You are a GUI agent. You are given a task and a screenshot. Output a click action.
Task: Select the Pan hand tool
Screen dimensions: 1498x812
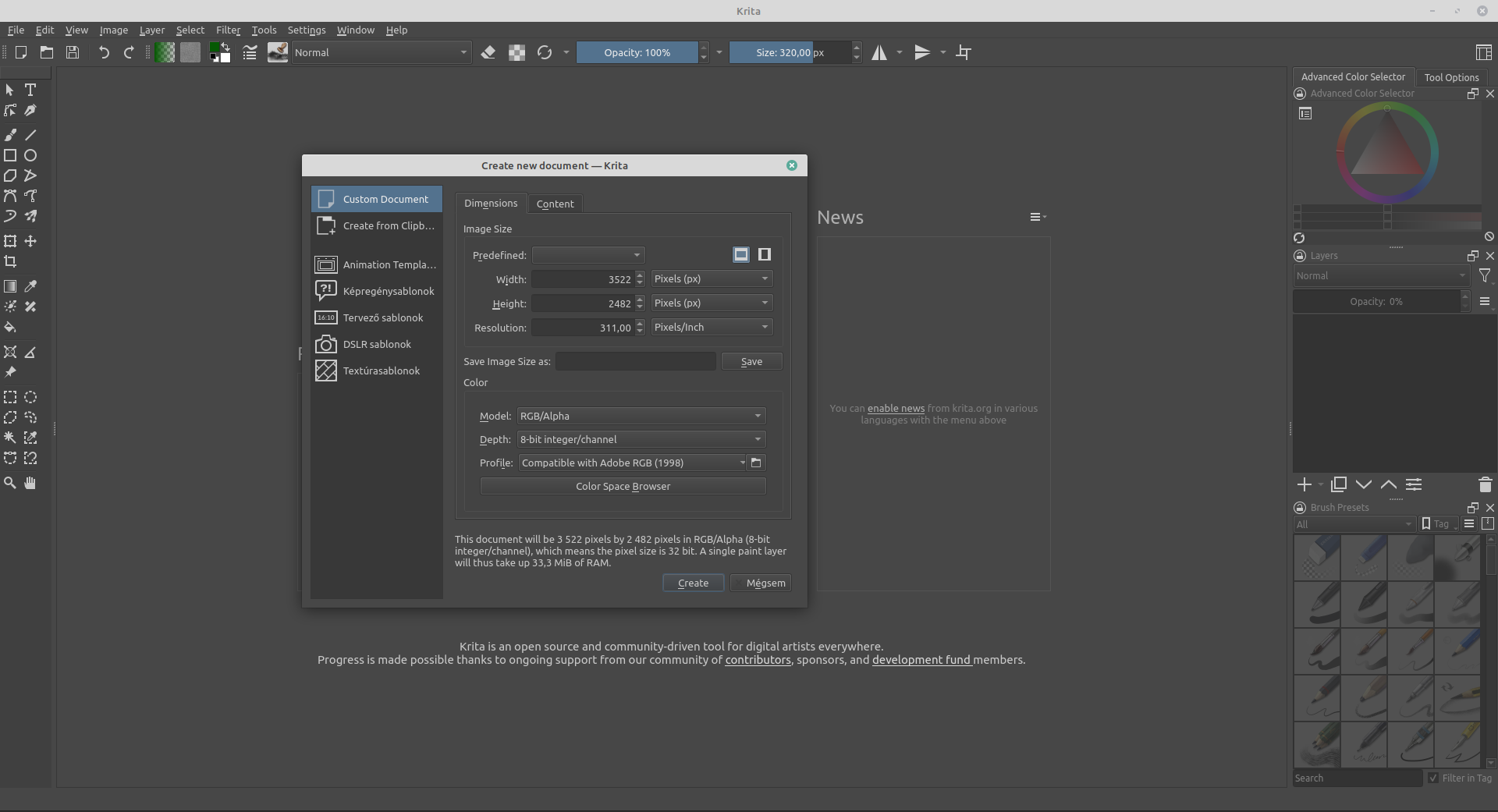tap(30, 483)
